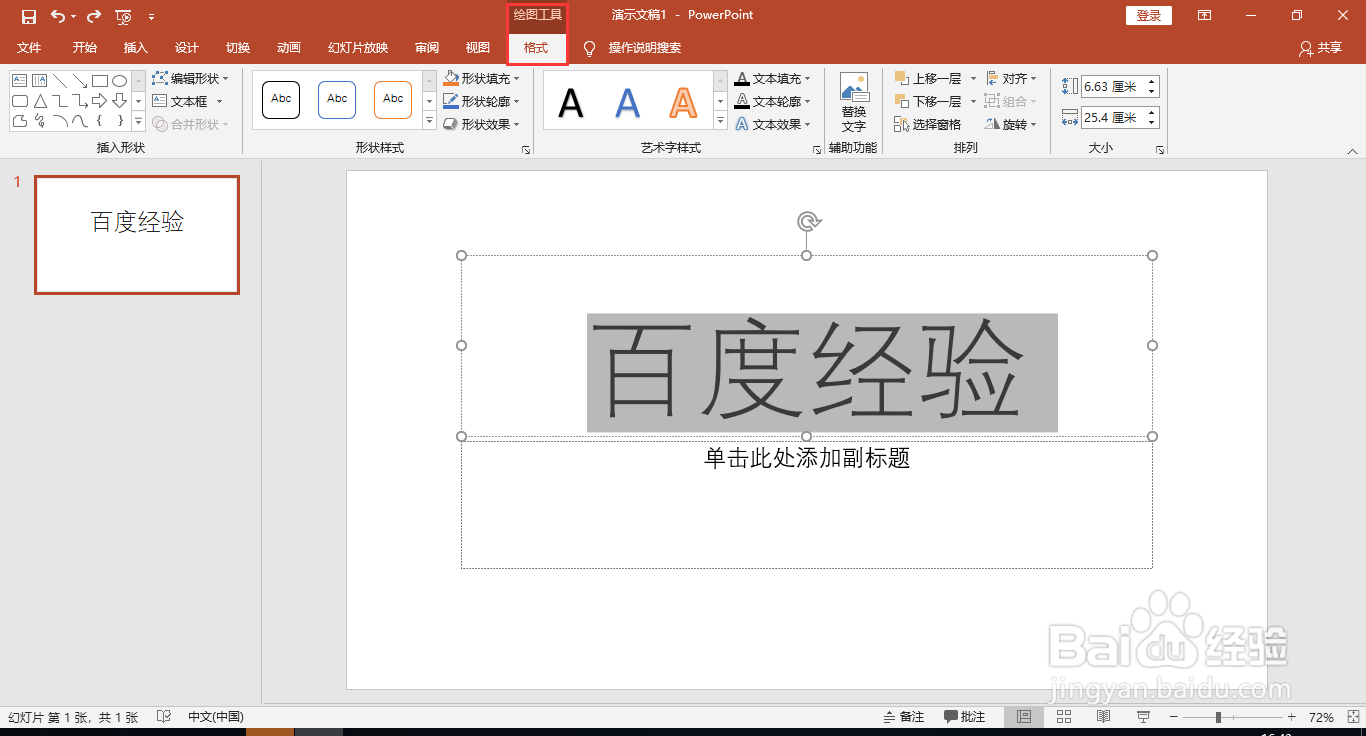Insert a horizontal text box shape

click(x=19, y=80)
